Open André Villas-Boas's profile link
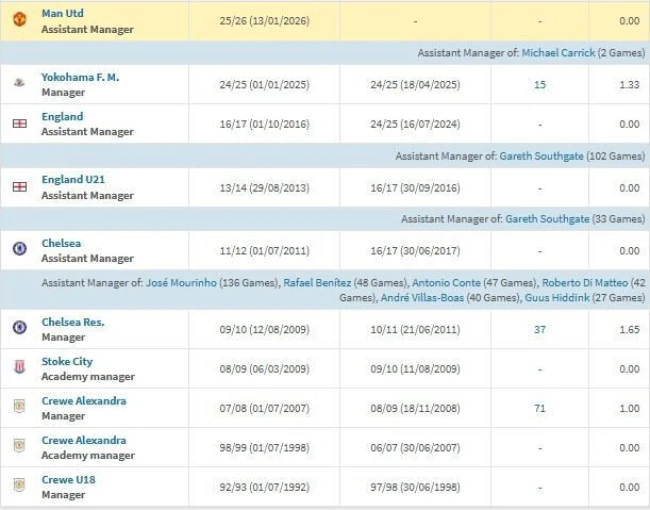The height and width of the screenshot is (510, 650). pos(422,298)
